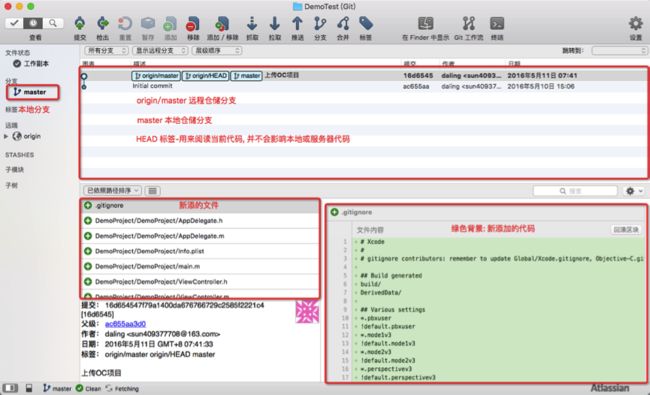Click the DemoTest folder icon in title bar

pyautogui.click(x=297, y=6)
